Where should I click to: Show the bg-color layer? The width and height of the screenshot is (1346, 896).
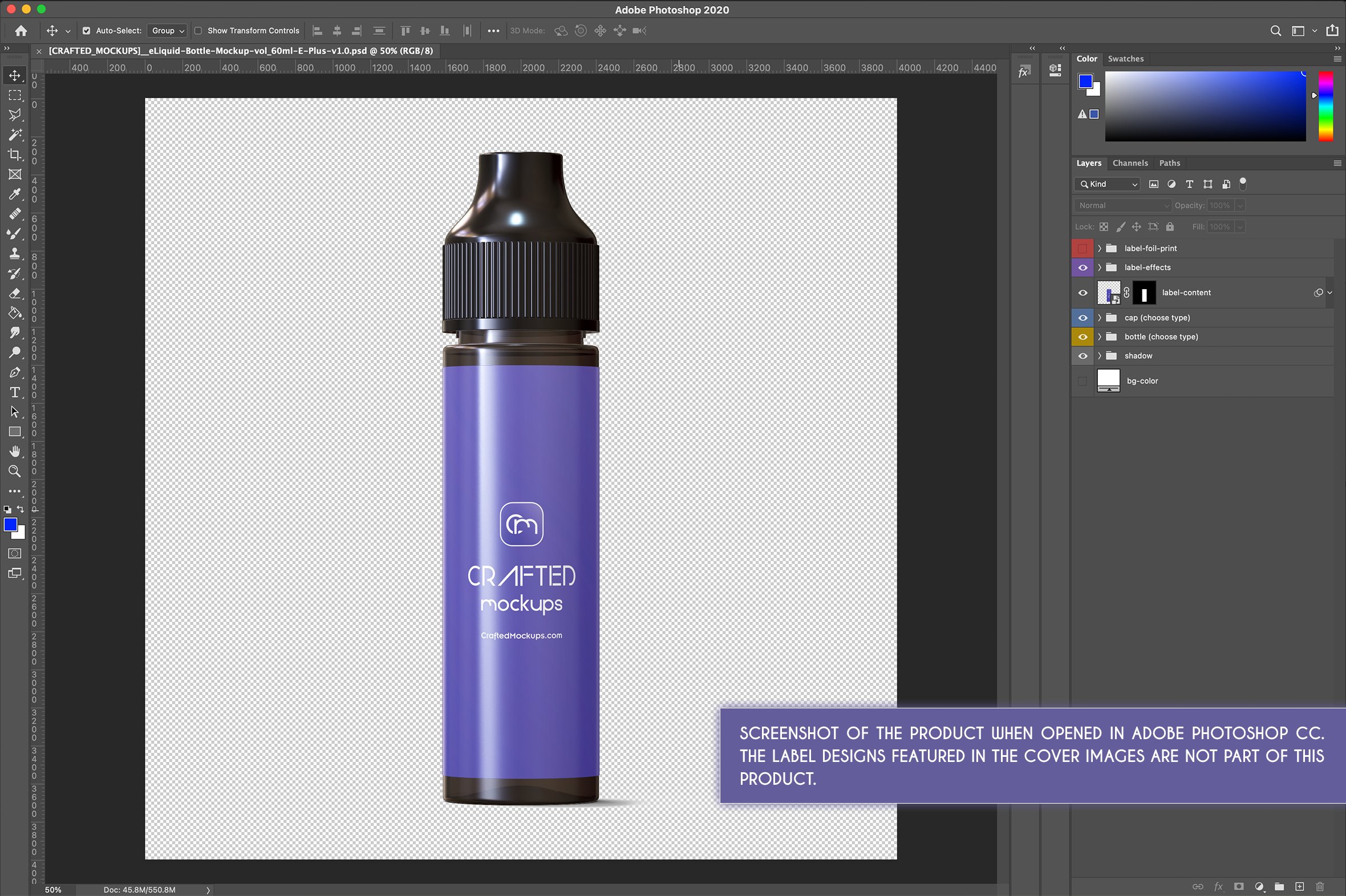click(1083, 381)
